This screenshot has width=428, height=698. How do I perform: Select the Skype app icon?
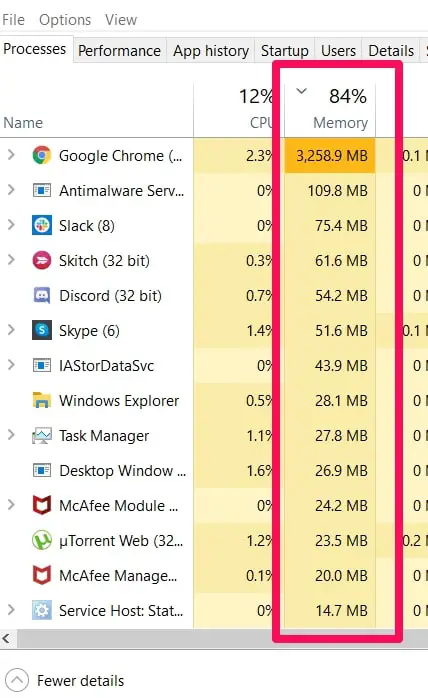(x=42, y=330)
